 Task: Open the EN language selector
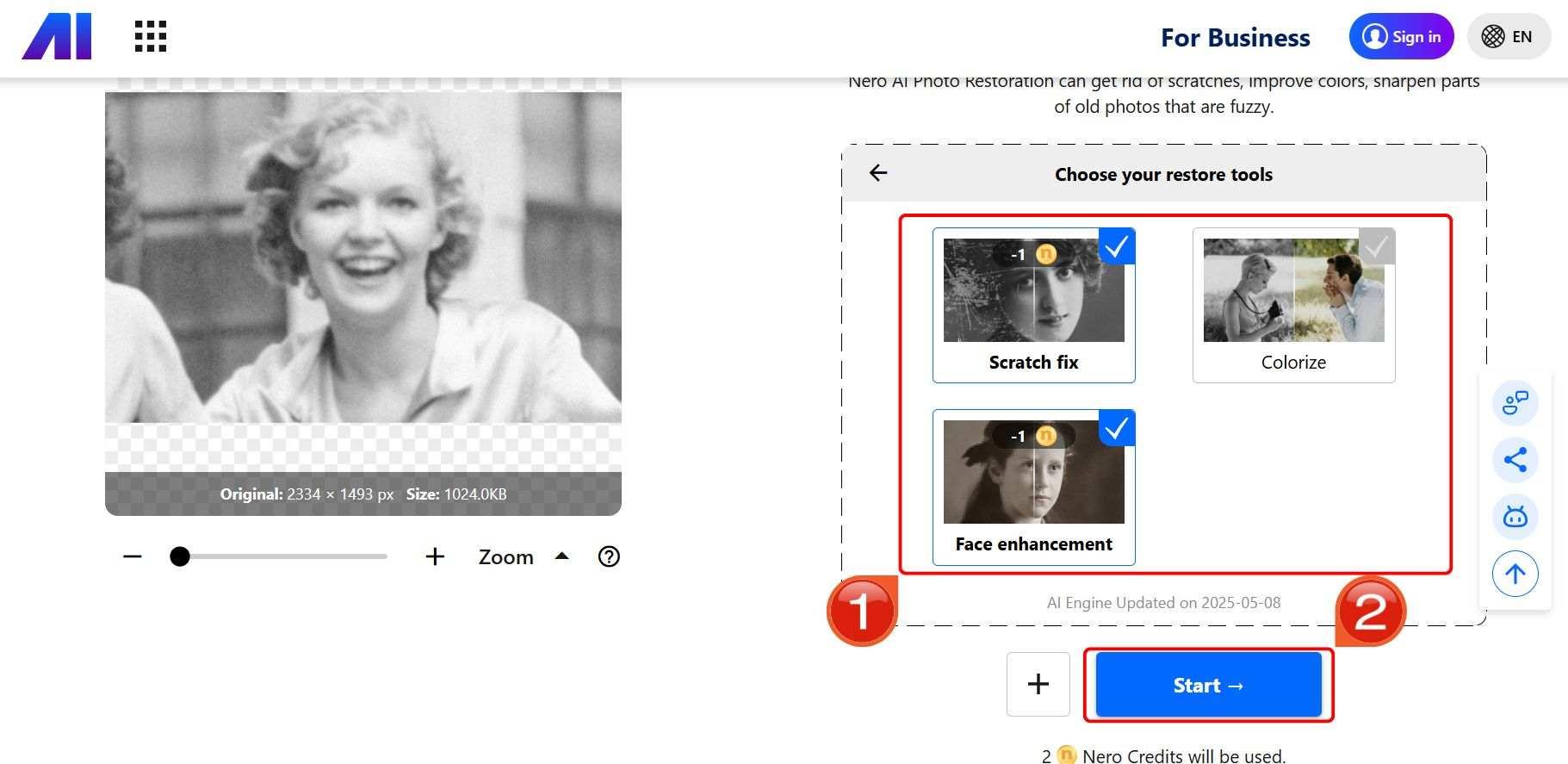[1509, 36]
